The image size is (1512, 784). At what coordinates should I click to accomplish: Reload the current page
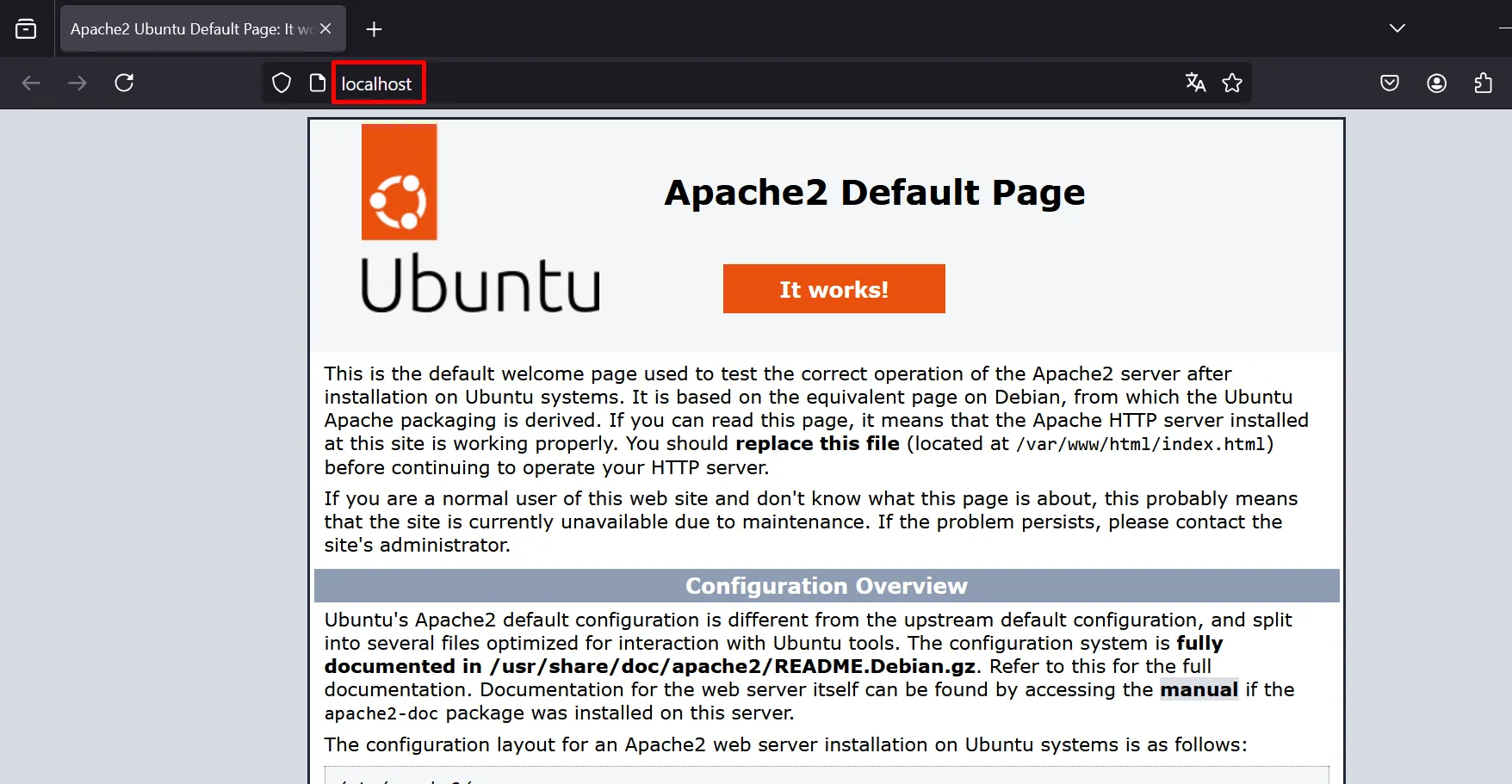point(124,83)
